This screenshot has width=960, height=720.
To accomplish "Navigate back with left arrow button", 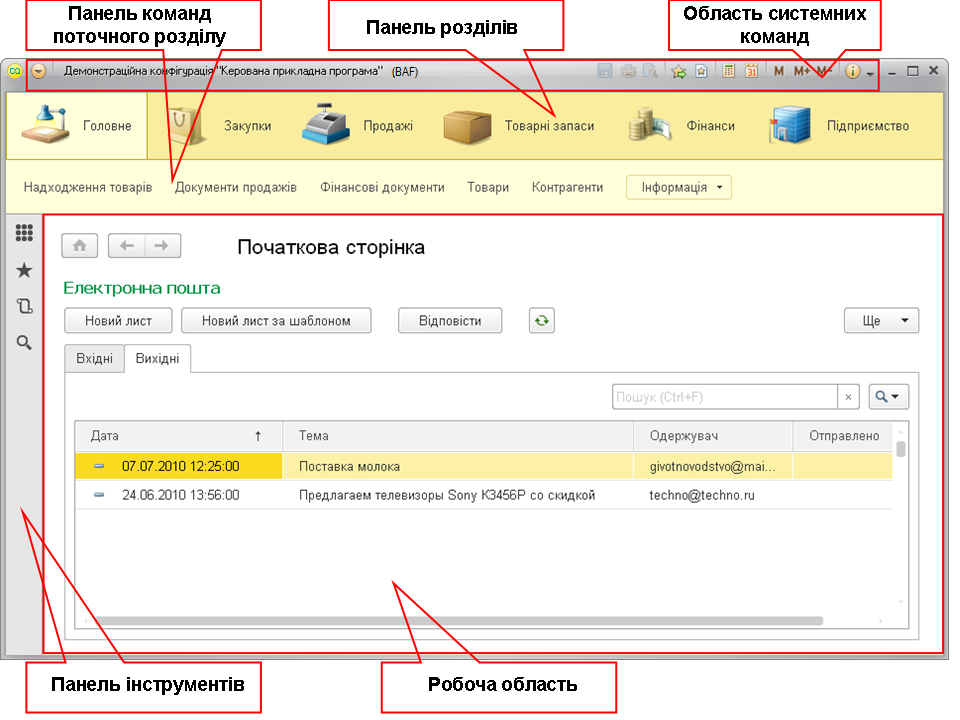I will [x=127, y=246].
